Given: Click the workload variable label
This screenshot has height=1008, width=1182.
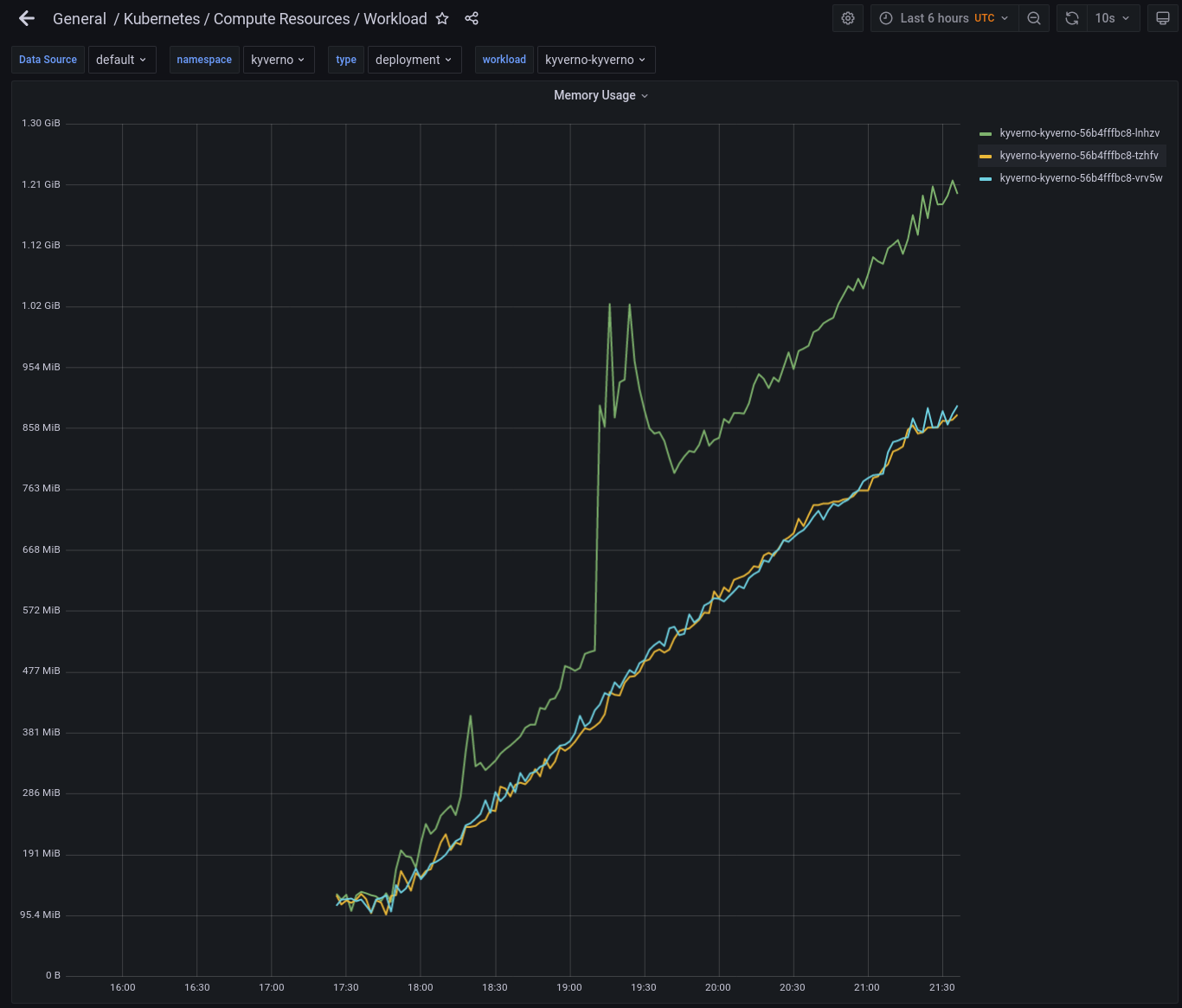Looking at the screenshot, I should (x=504, y=60).
